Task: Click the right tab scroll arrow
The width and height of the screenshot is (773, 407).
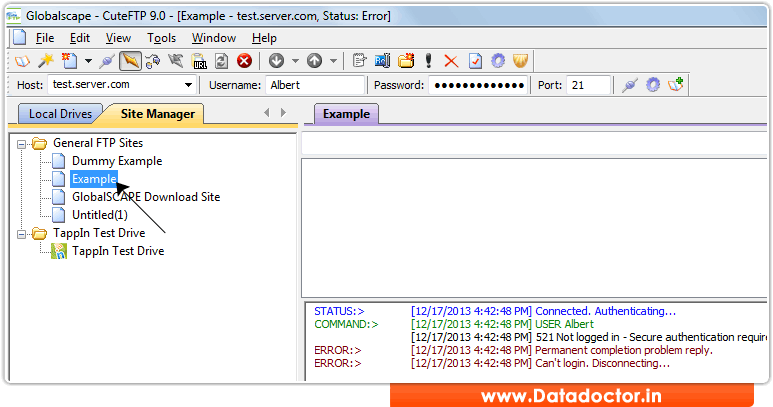Action: click(283, 113)
